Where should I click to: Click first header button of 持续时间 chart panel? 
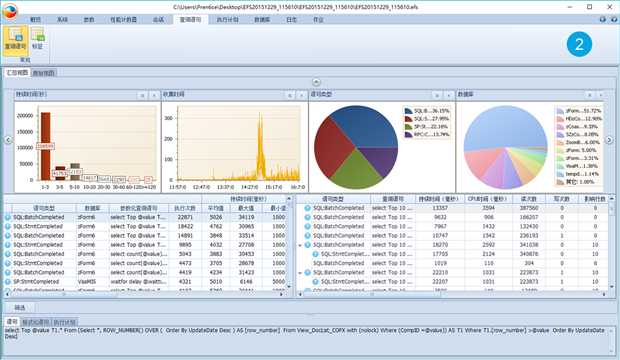coord(142,95)
